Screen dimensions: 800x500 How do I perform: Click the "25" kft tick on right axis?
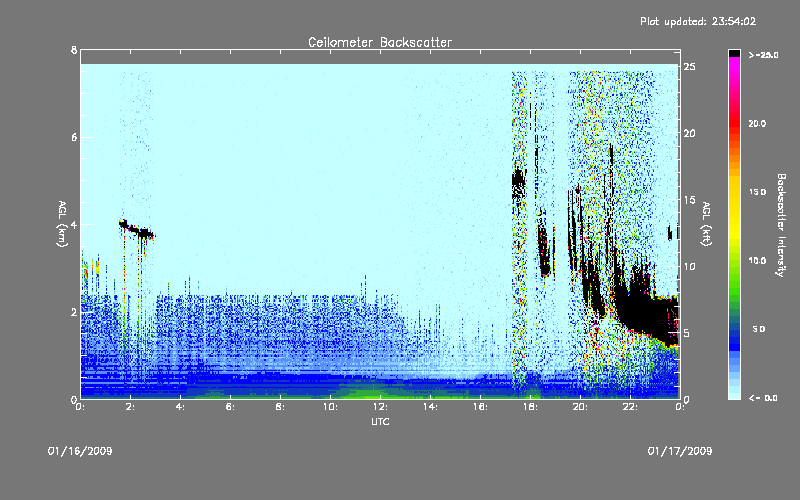[x=690, y=67]
